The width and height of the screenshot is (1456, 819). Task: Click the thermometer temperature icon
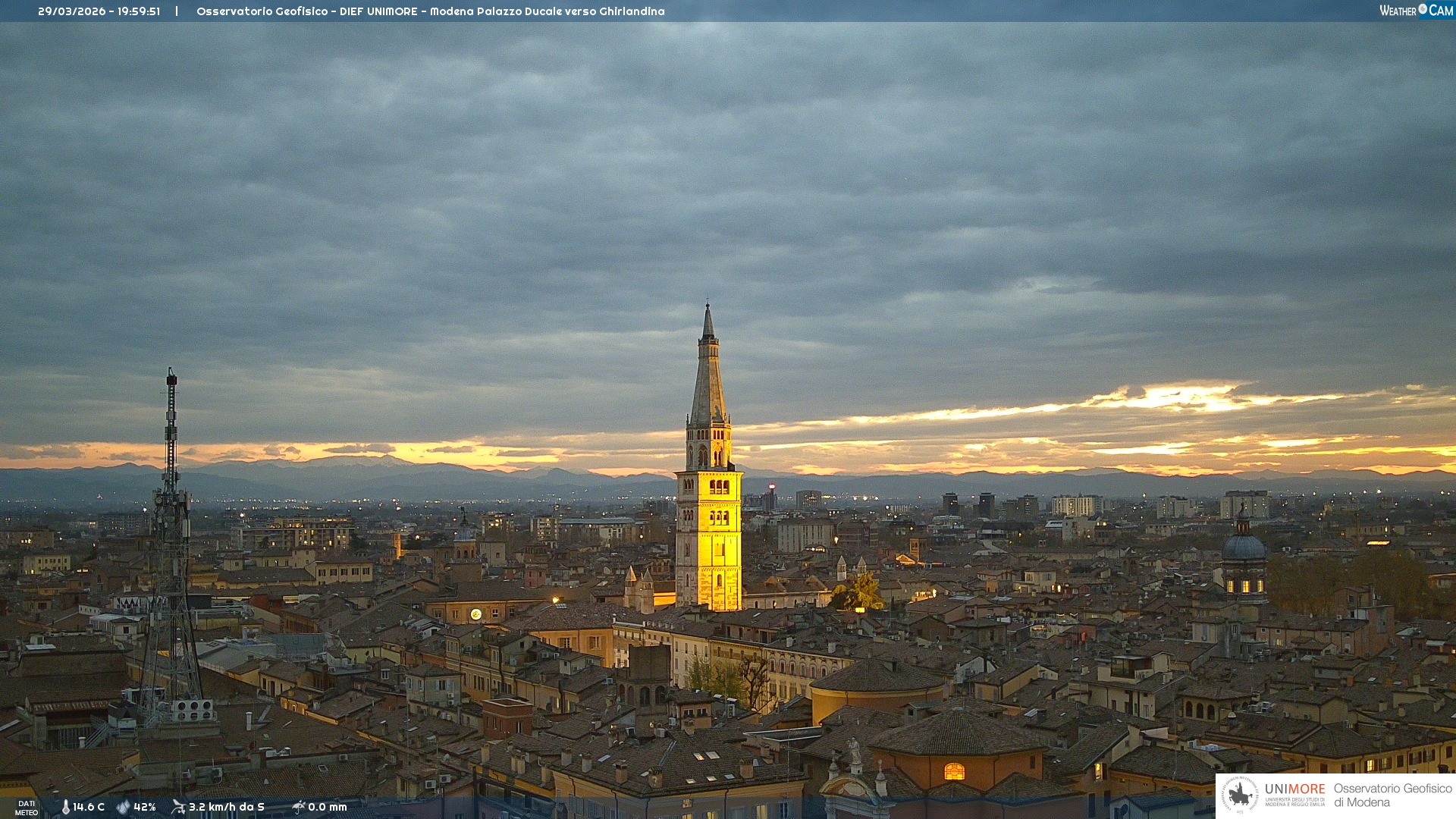[65, 807]
